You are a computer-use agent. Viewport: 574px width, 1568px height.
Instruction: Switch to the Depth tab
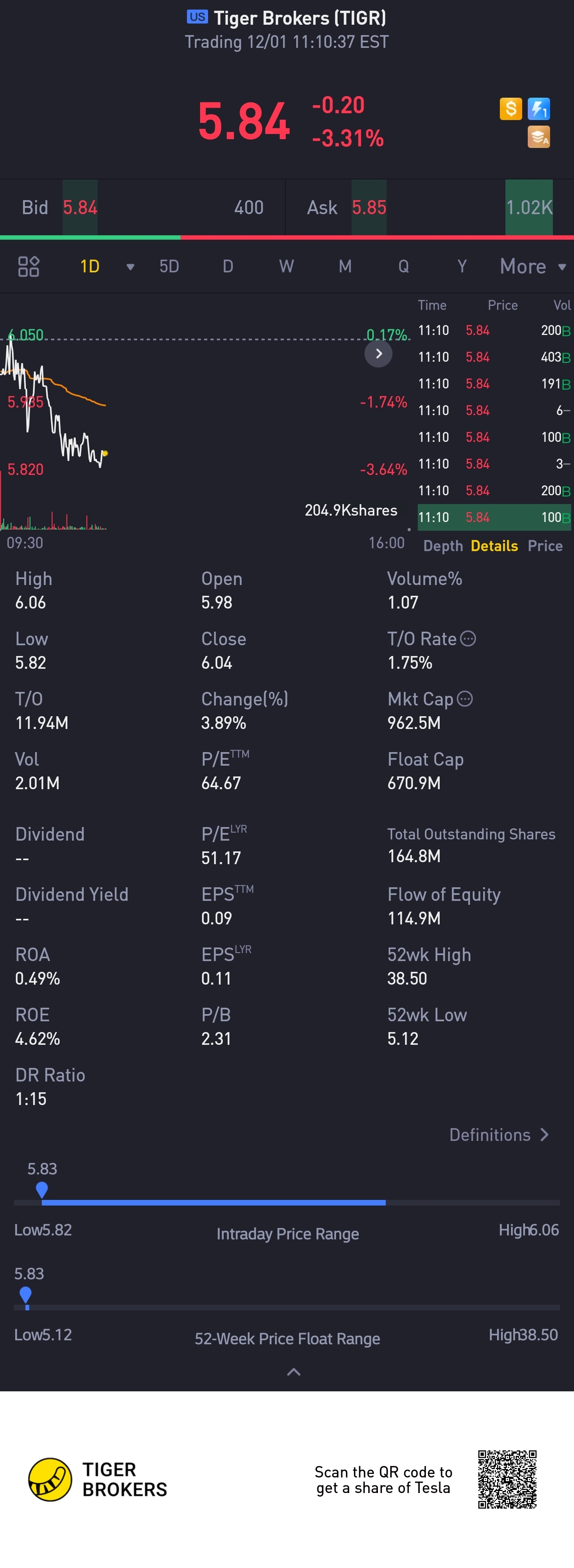443,546
